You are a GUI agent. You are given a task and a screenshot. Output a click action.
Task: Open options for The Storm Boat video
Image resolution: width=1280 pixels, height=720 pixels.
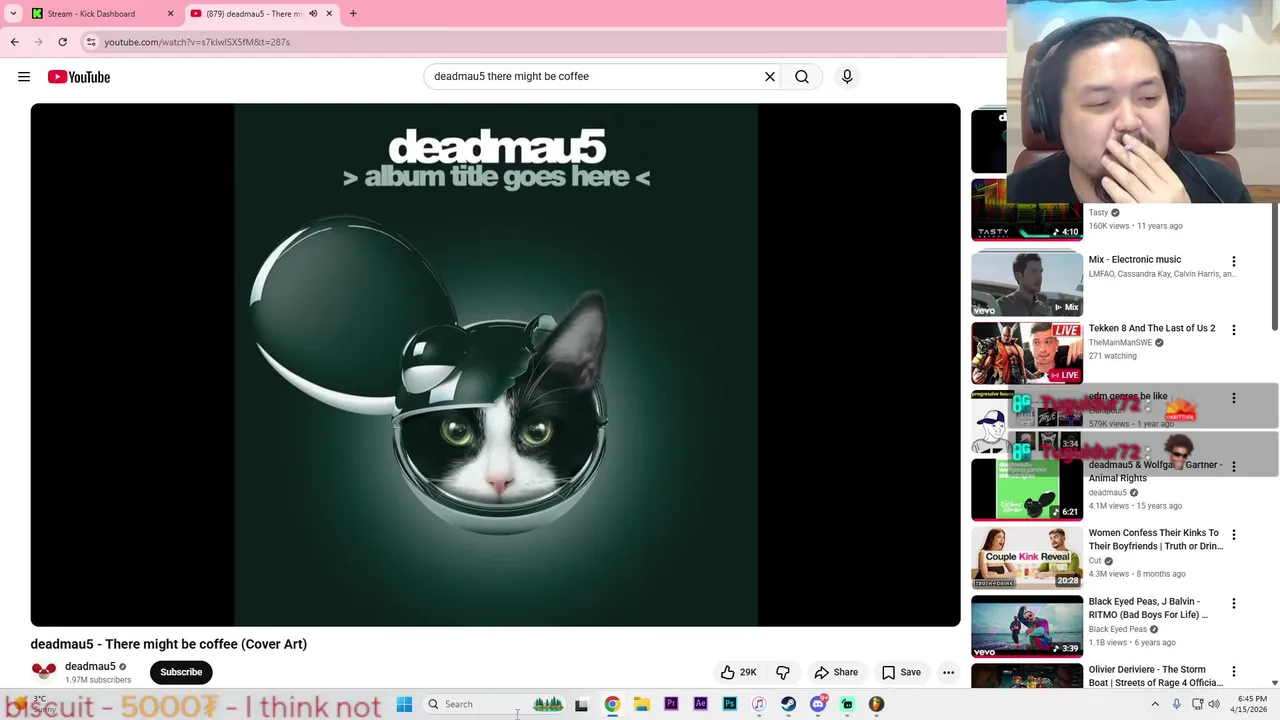(x=1233, y=672)
